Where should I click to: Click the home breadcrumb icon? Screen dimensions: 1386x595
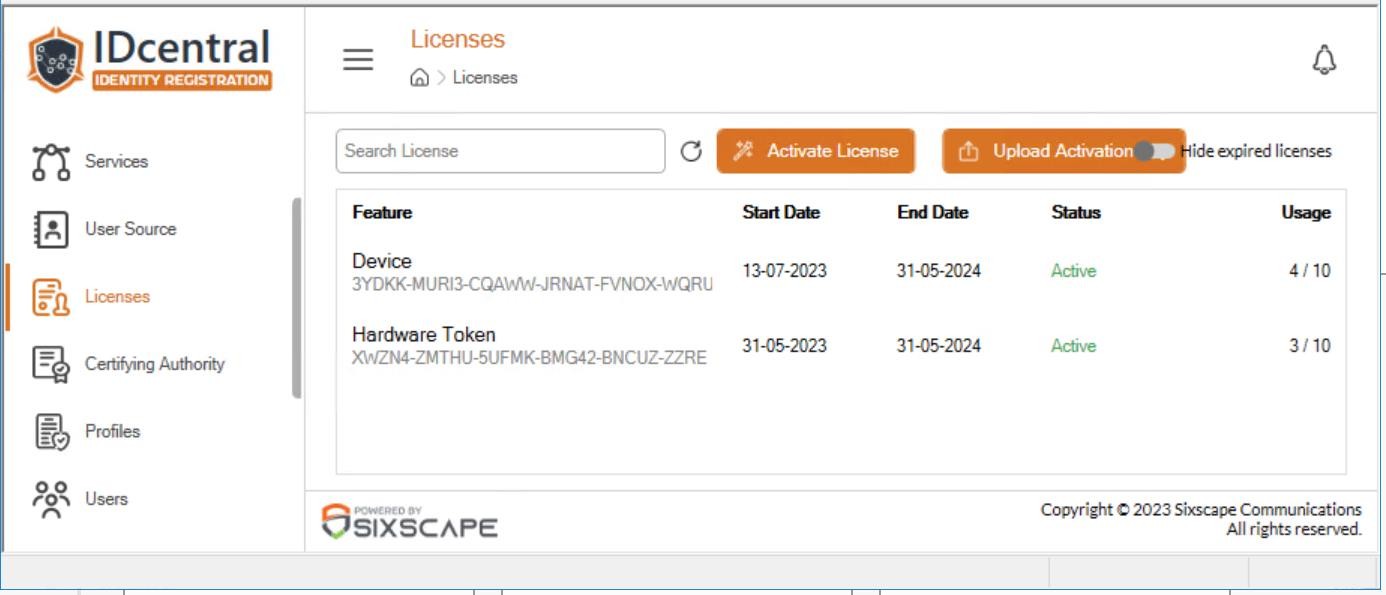pos(420,78)
